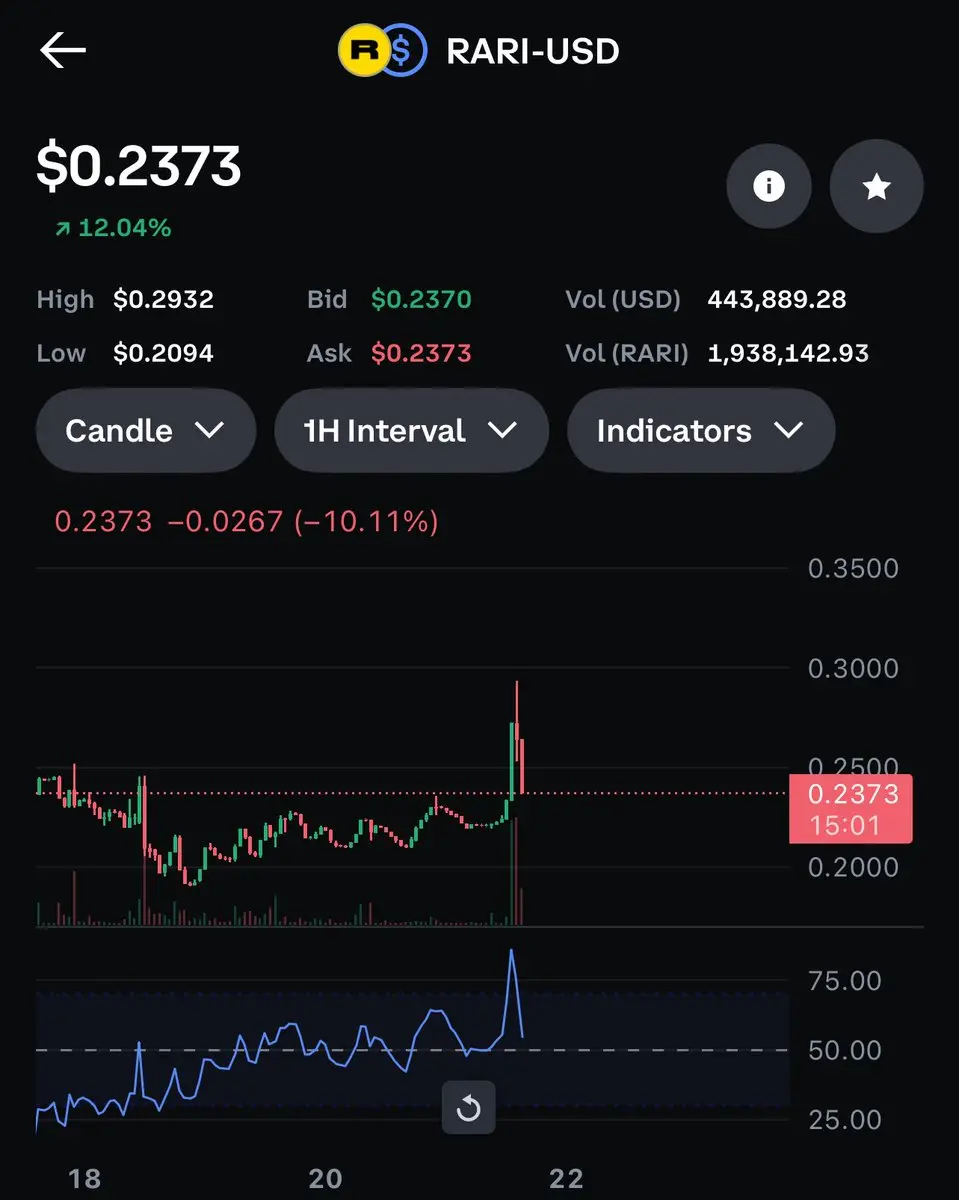Tap the RSI 25.00 axis label
This screenshot has height=1200, width=959.
click(845, 1119)
